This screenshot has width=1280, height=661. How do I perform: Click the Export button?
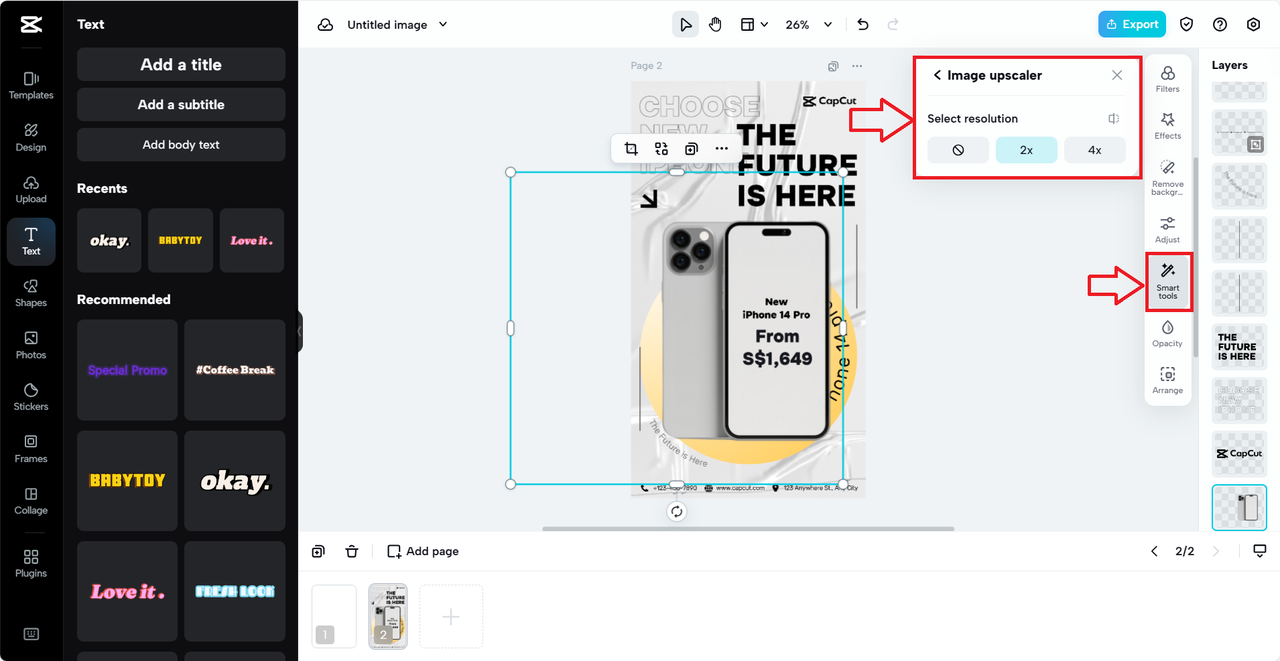1132,24
